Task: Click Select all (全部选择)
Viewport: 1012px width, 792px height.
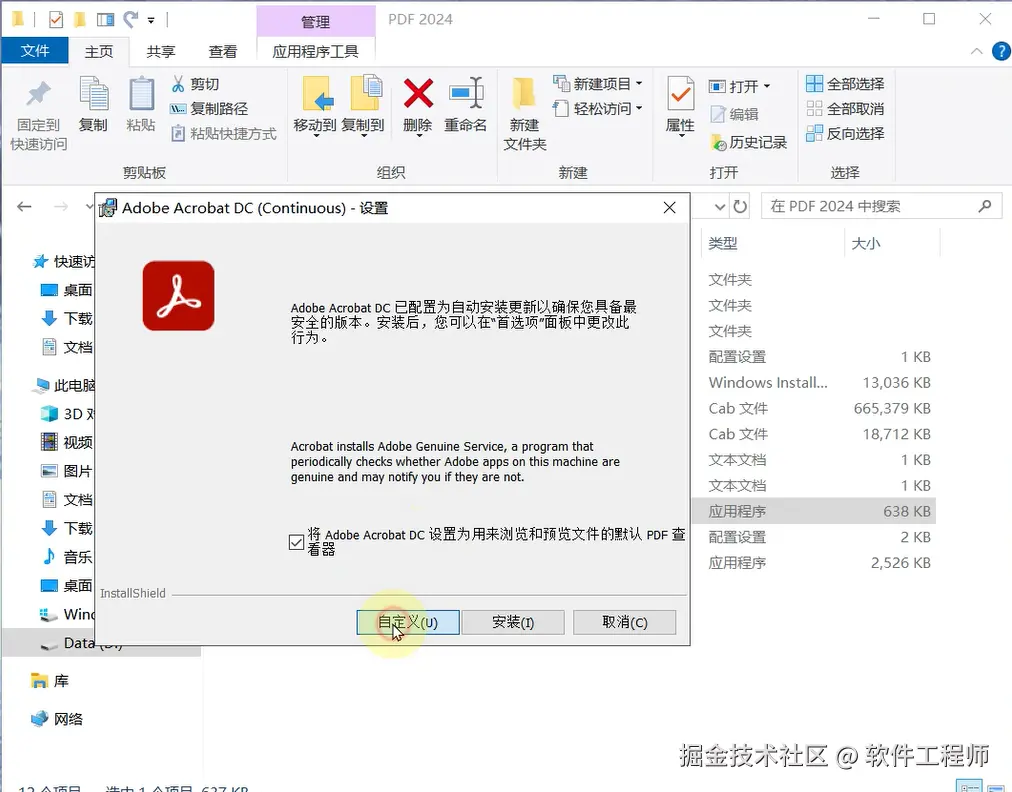Action: point(845,84)
